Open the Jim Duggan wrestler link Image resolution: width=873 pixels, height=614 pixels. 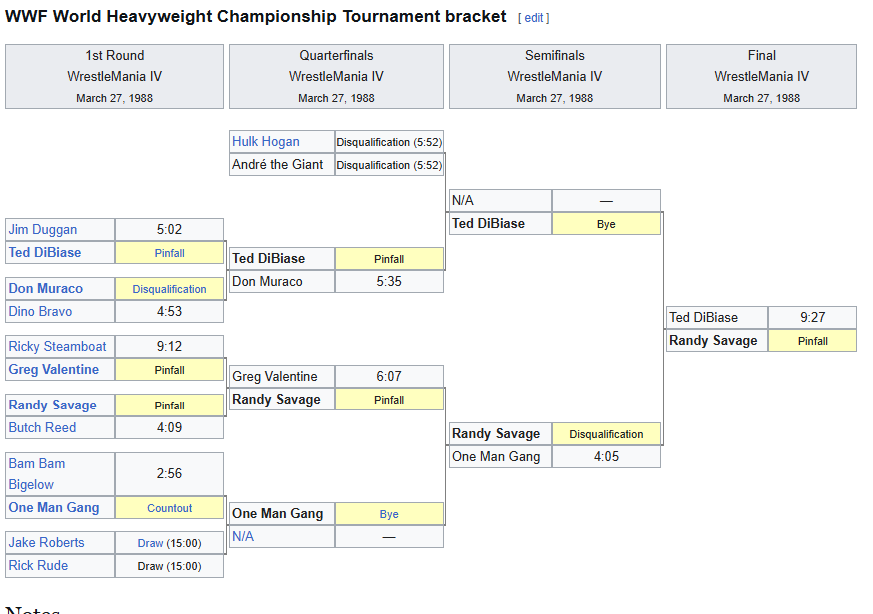pos(43,229)
